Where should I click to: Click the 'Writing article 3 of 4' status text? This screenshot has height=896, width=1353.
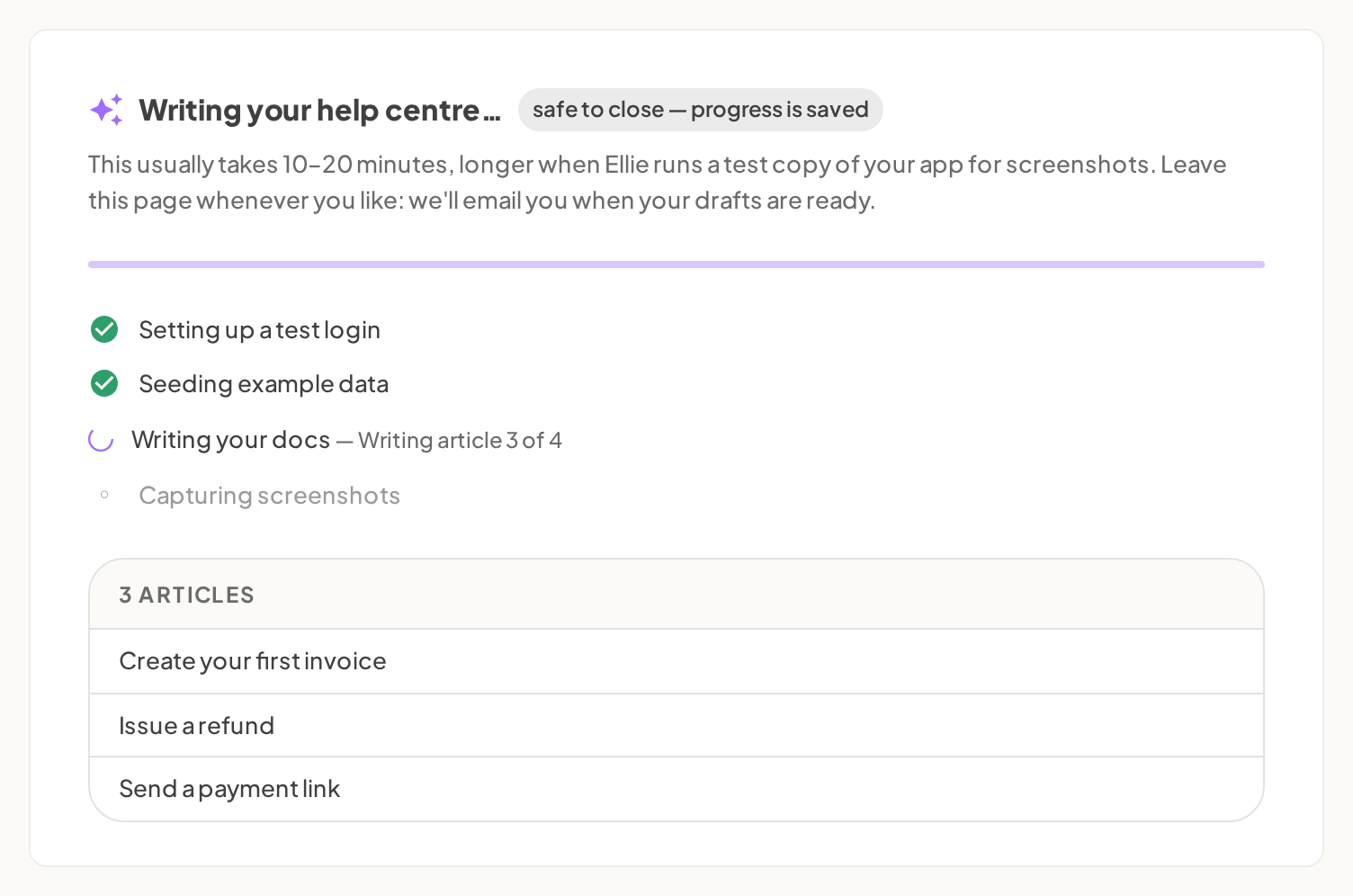[x=460, y=441]
